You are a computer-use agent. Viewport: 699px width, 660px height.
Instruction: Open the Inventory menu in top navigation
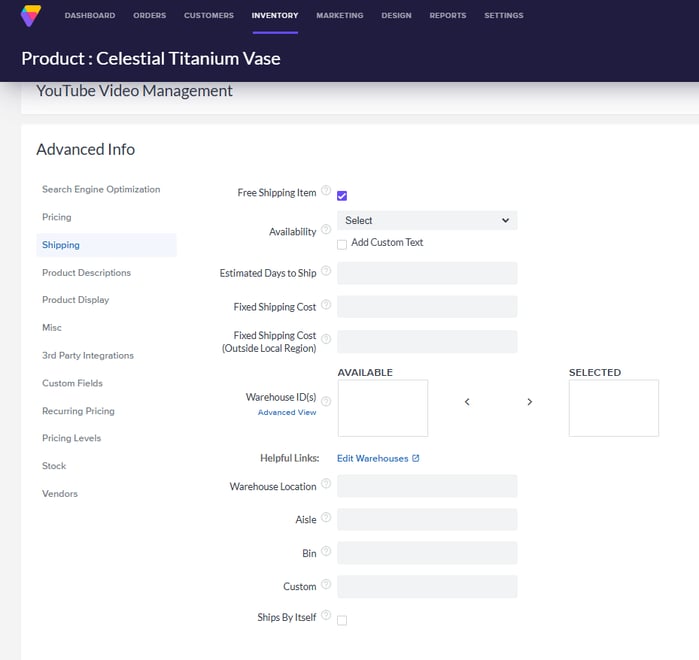click(275, 16)
